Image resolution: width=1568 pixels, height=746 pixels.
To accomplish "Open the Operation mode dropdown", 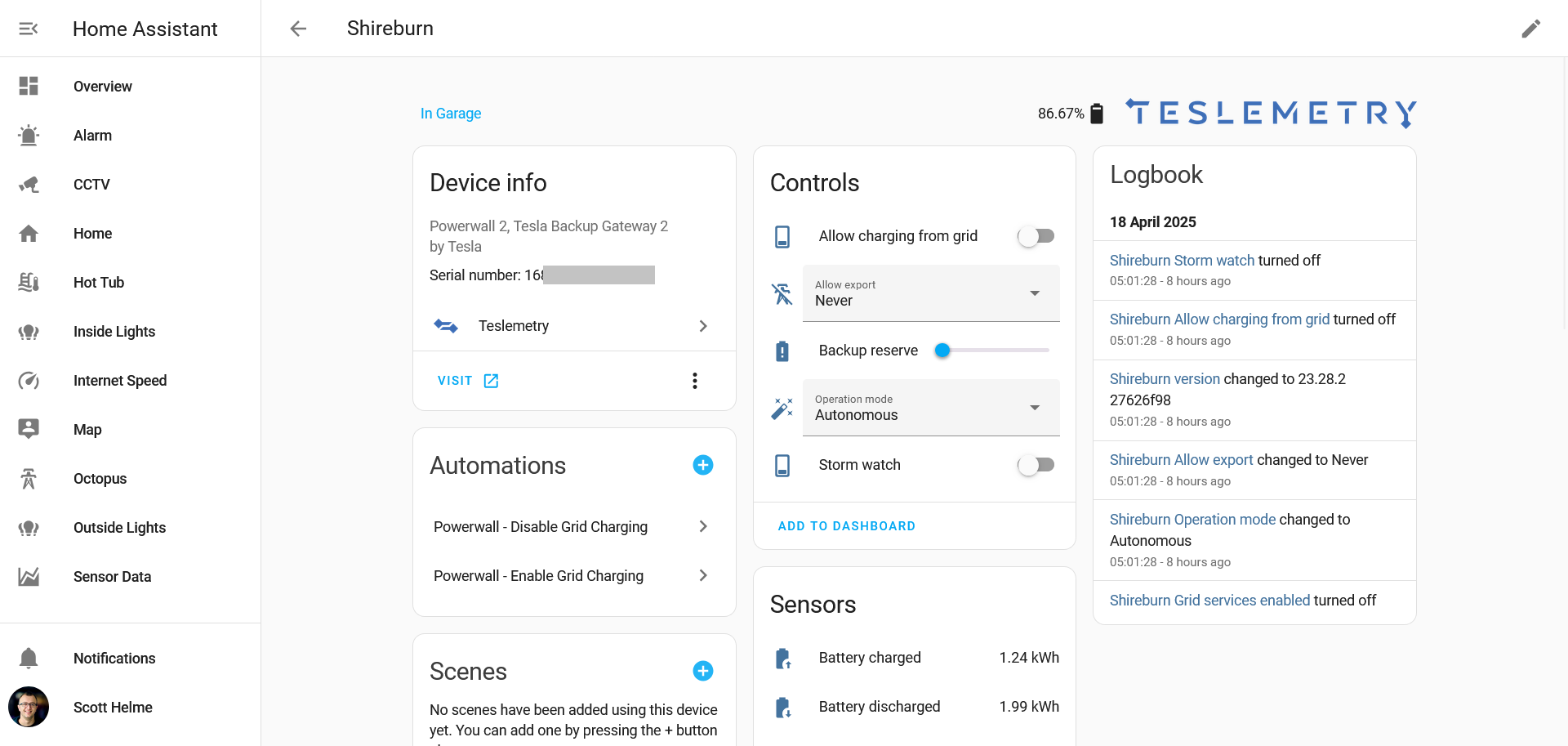I will 931,408.
